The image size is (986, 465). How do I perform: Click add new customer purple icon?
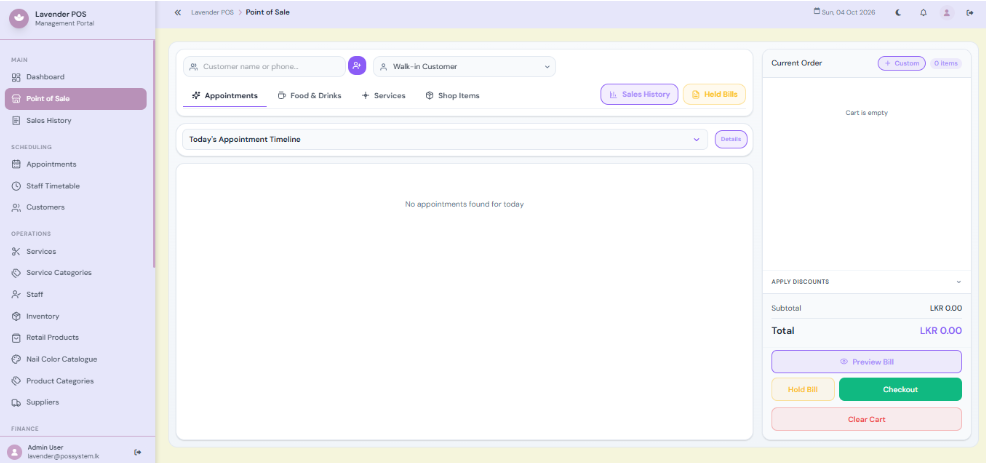tap(357, 65)
